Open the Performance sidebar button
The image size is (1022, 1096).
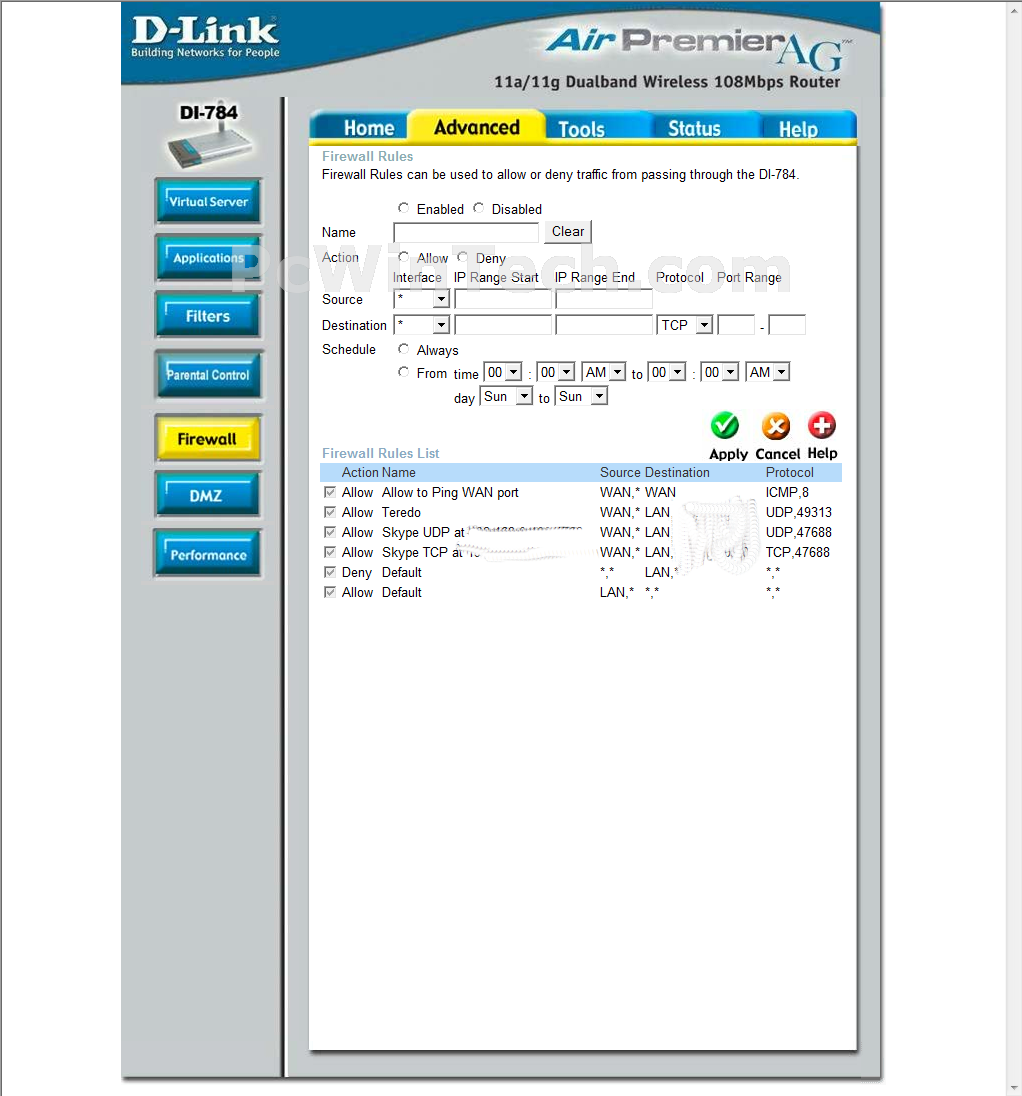click(x=208, y=555)
